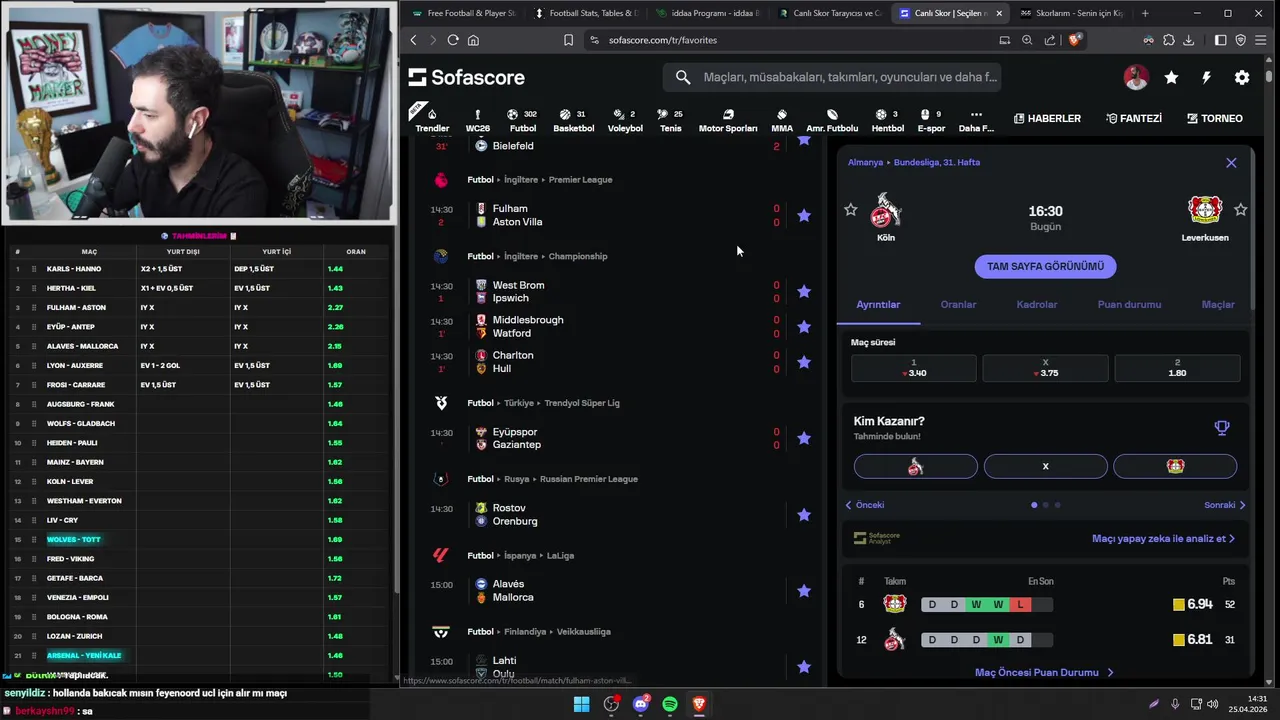This screenshot has width=1280, height=720.
Task: Open Sofascore settings gear
Action: click(x=1242, y=77)
